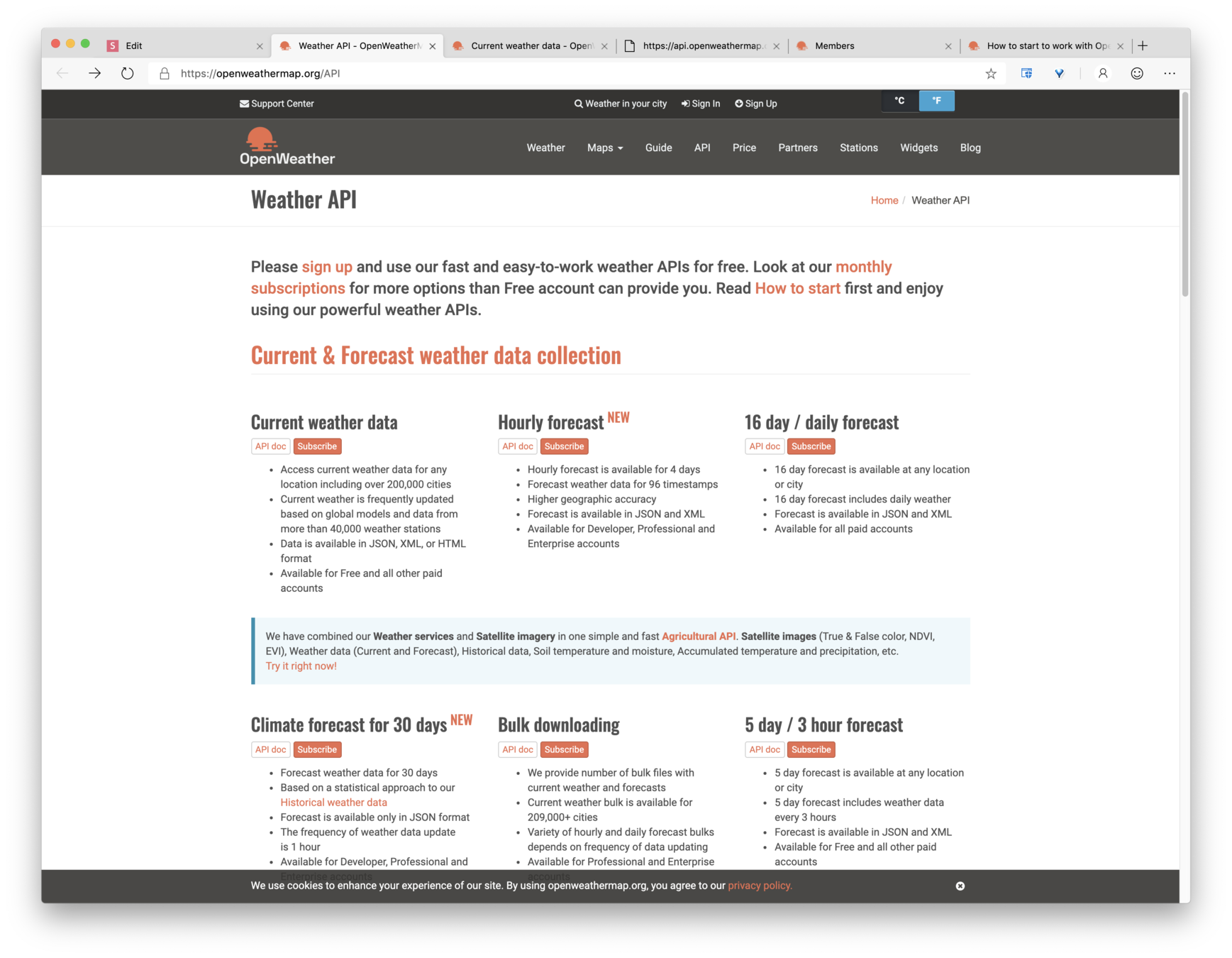1232x958 pixels.
Task: Open the Support Center link
Action: click(x=277, y=104)
